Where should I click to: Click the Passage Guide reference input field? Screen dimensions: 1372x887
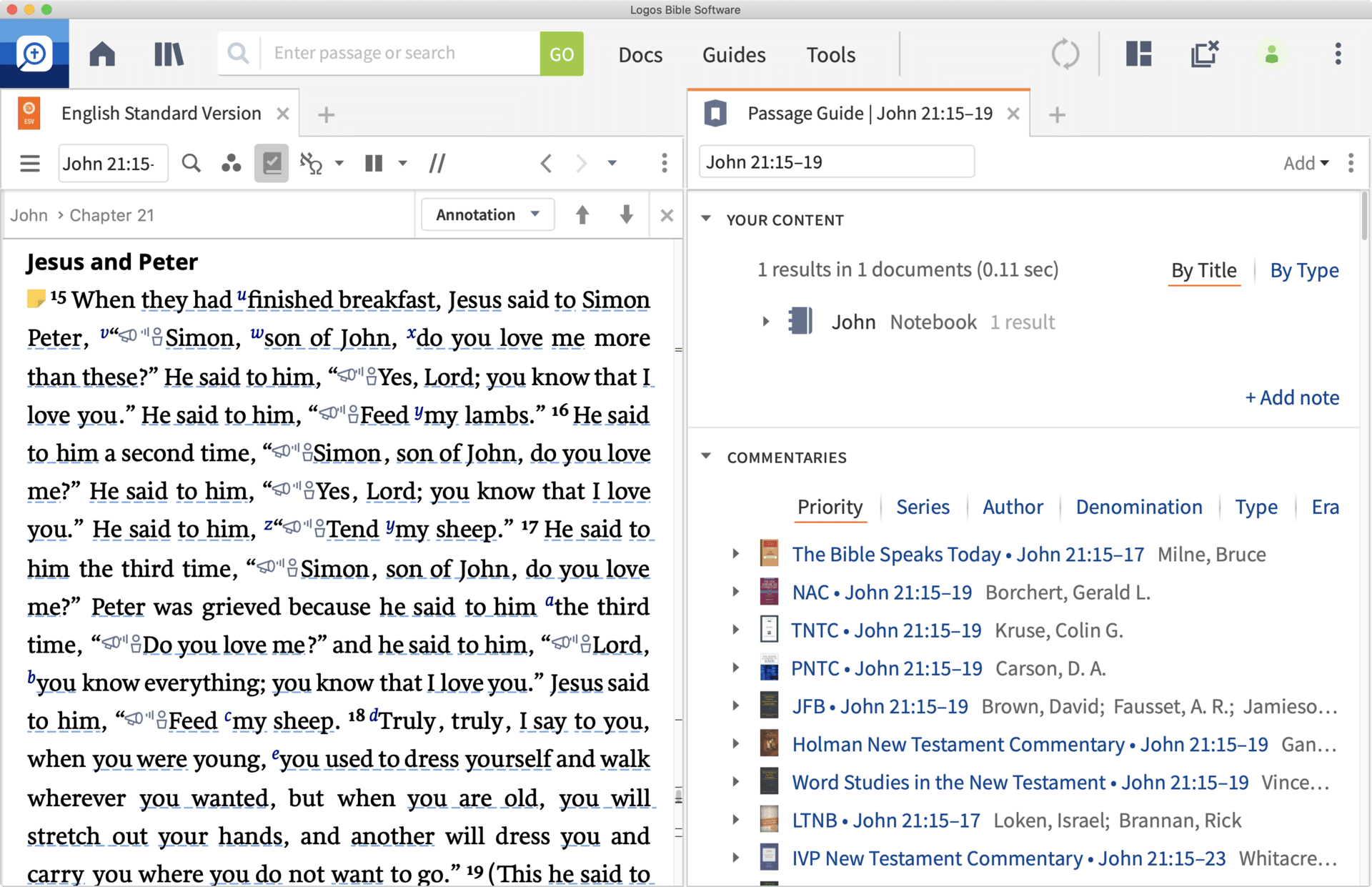pos(836,162)
